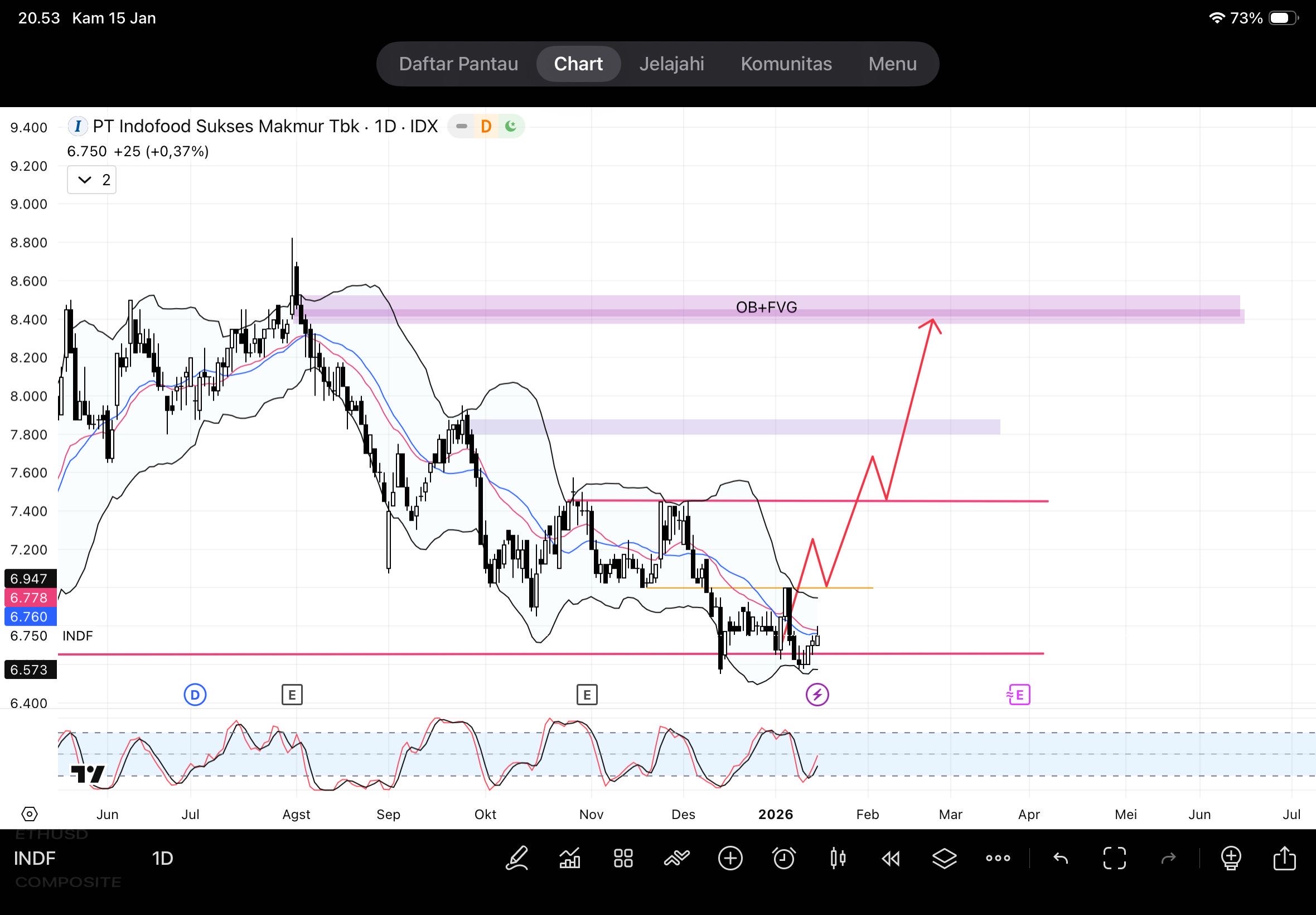Open the indicators chart icon
Image resolution: width=1316 pixels, height=915 pixels.
pos(569,858)
